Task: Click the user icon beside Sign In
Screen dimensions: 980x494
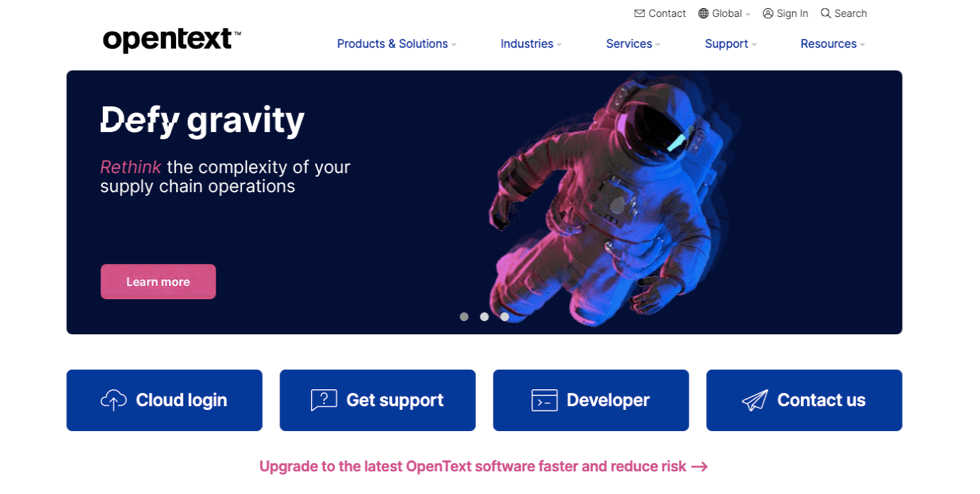Action: [x=768, y=13]
